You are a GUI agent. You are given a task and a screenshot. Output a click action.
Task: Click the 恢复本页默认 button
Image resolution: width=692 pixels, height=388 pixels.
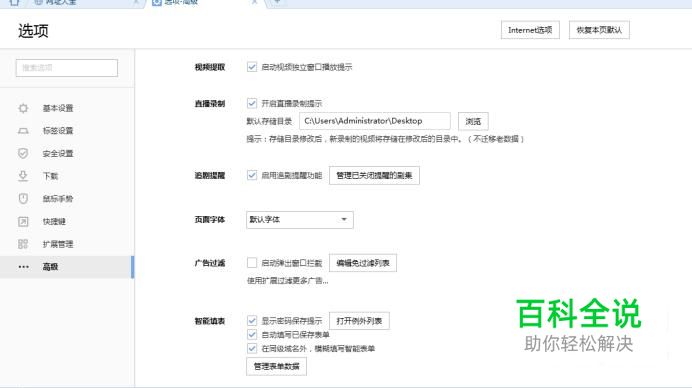coord(599,30)
